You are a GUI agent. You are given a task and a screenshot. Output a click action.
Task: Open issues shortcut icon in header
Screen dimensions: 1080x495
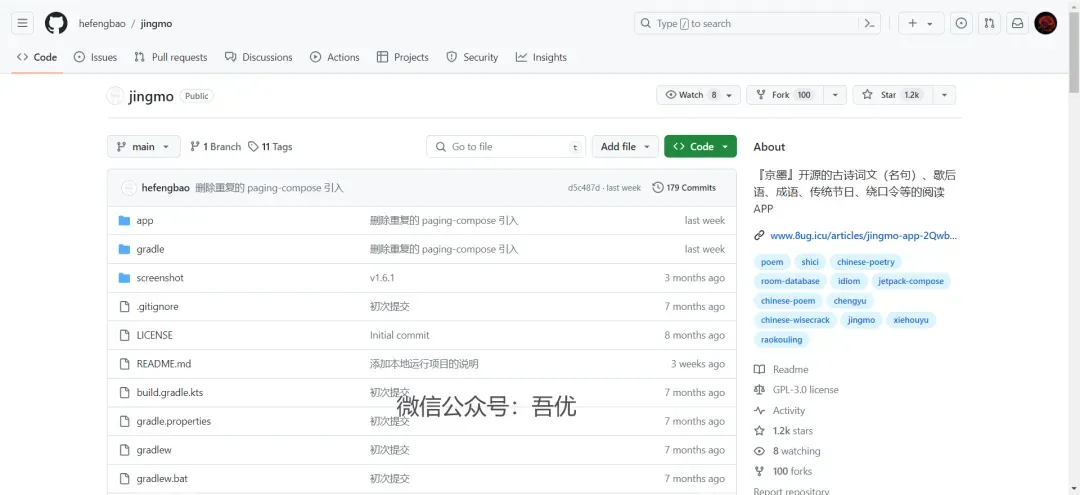(962, 23)
